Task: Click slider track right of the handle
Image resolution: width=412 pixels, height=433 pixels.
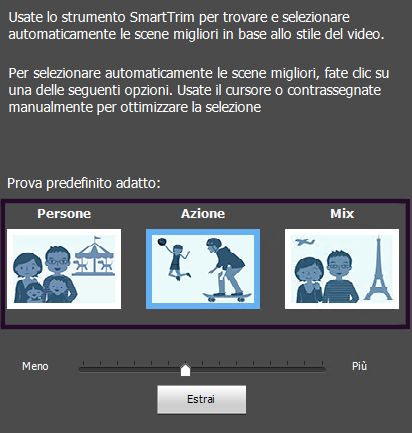Action: coord(258,369)
